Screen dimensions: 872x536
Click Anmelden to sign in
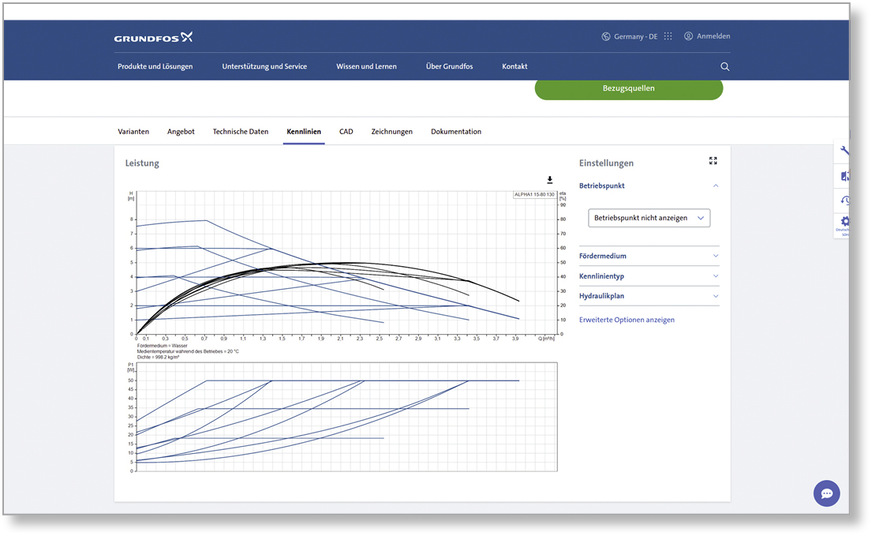click(x=707, y=36)
